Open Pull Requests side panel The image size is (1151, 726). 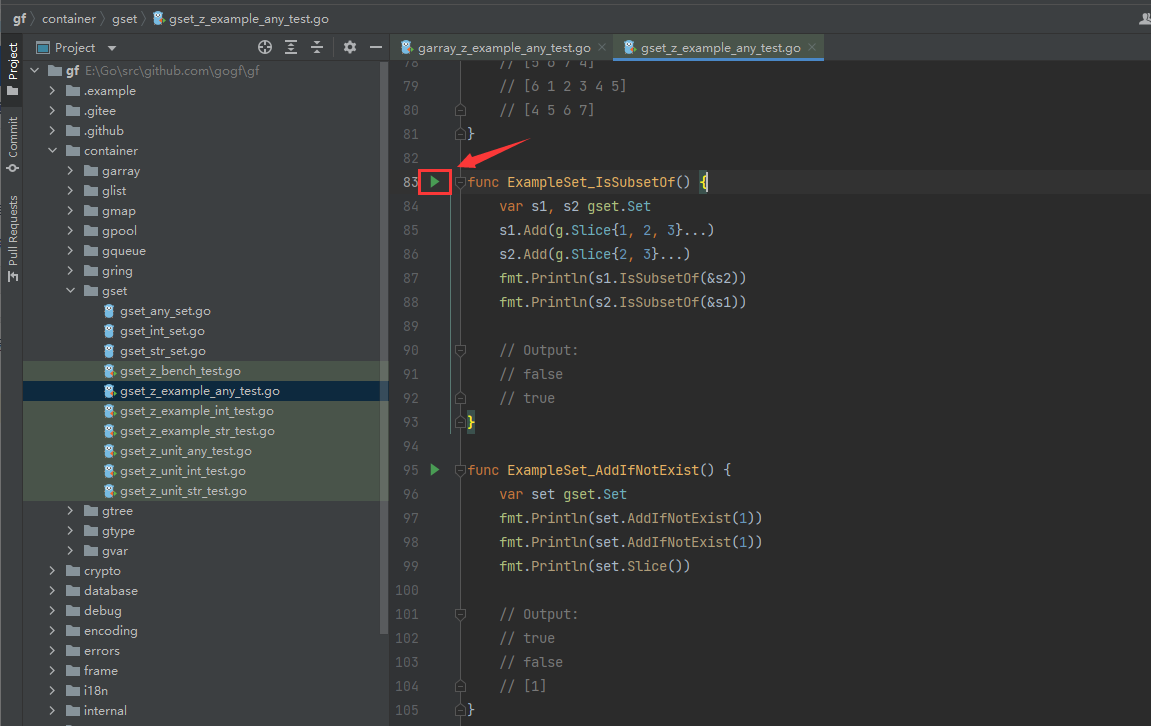(13, 236)
